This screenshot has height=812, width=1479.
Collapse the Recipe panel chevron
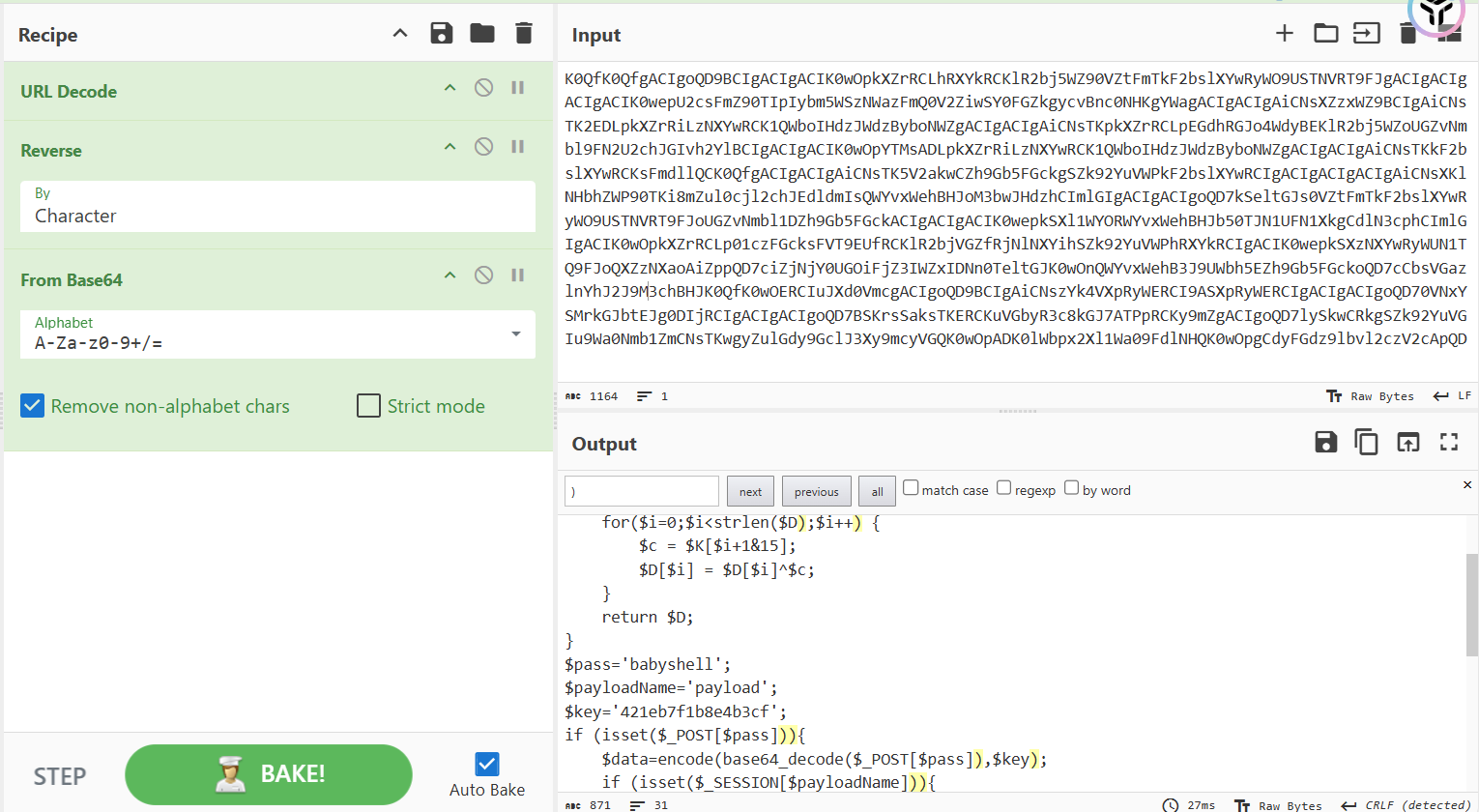pyautogui.click(x=400, y=34)
